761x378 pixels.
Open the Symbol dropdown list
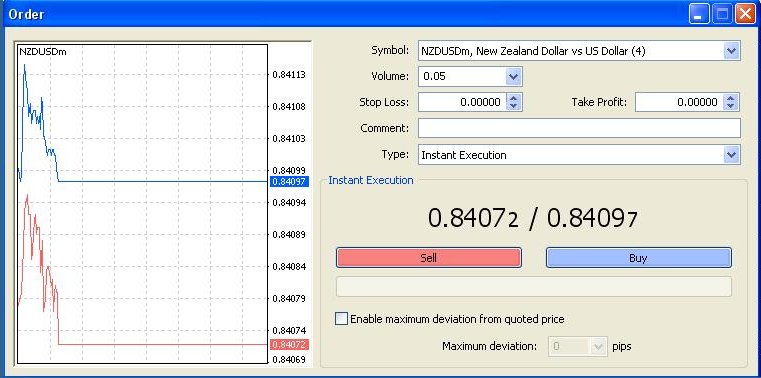pyautogui.click(x=731, y=50)
